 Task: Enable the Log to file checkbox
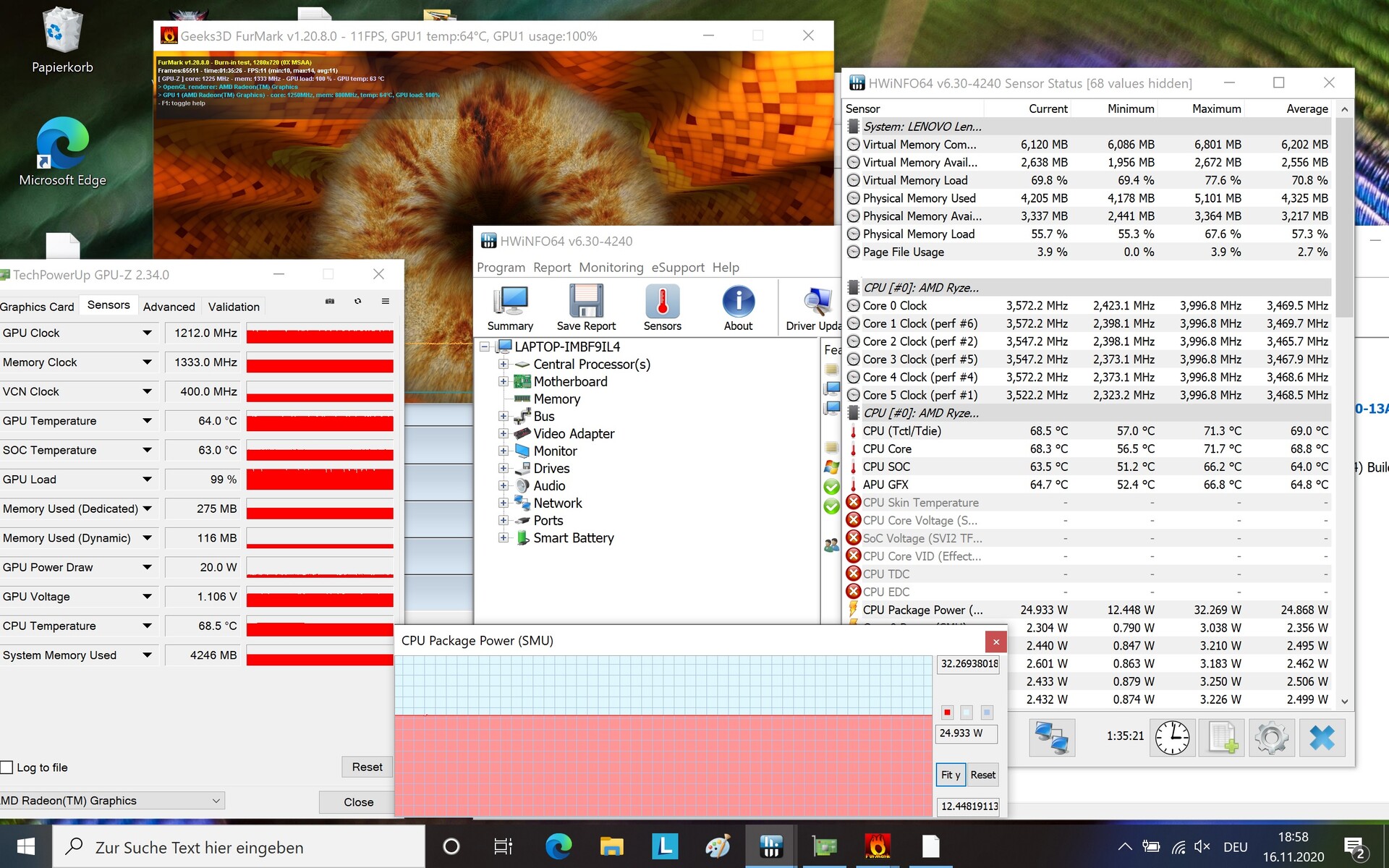7,767
